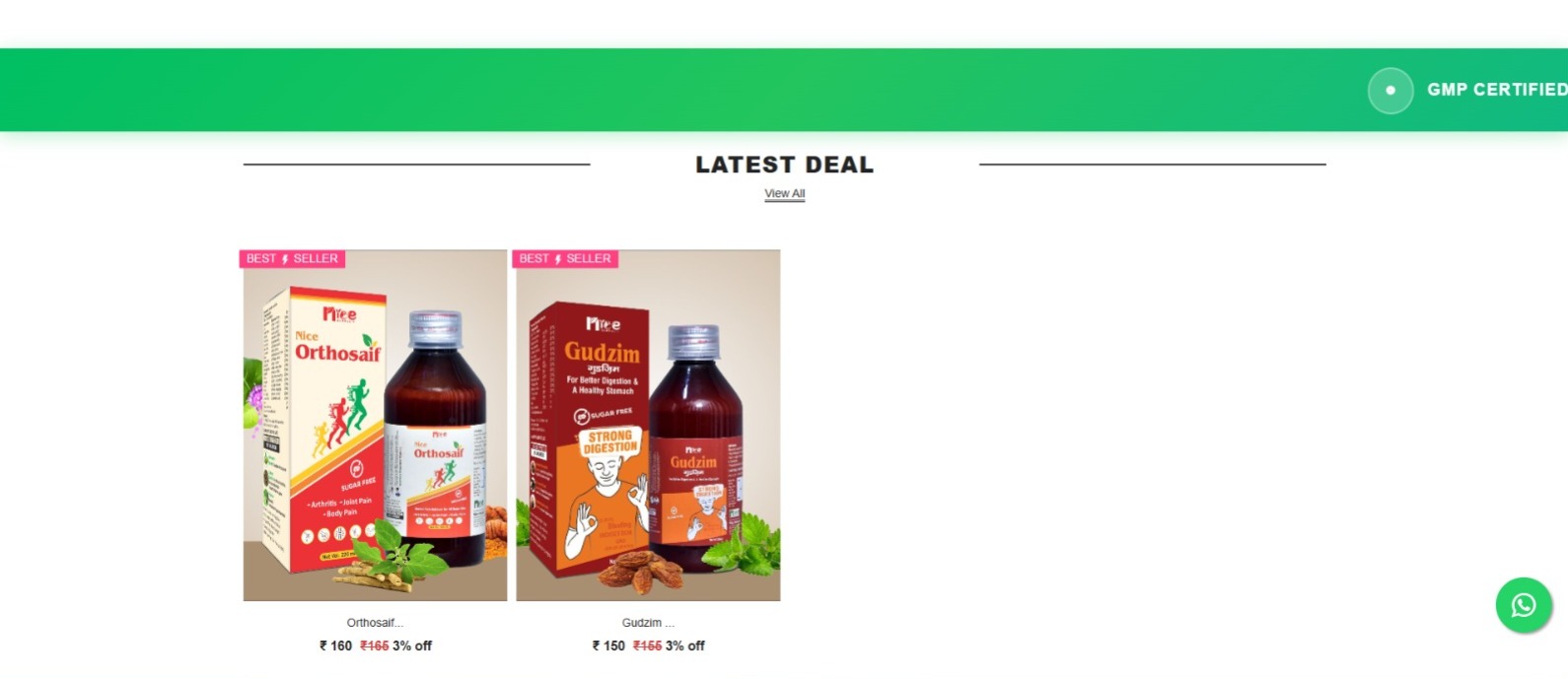Image resolution: width=1568 pixels, height=679 pixels.
Task: Click the struck-through ₹166 original price
Action: (375, 646)
